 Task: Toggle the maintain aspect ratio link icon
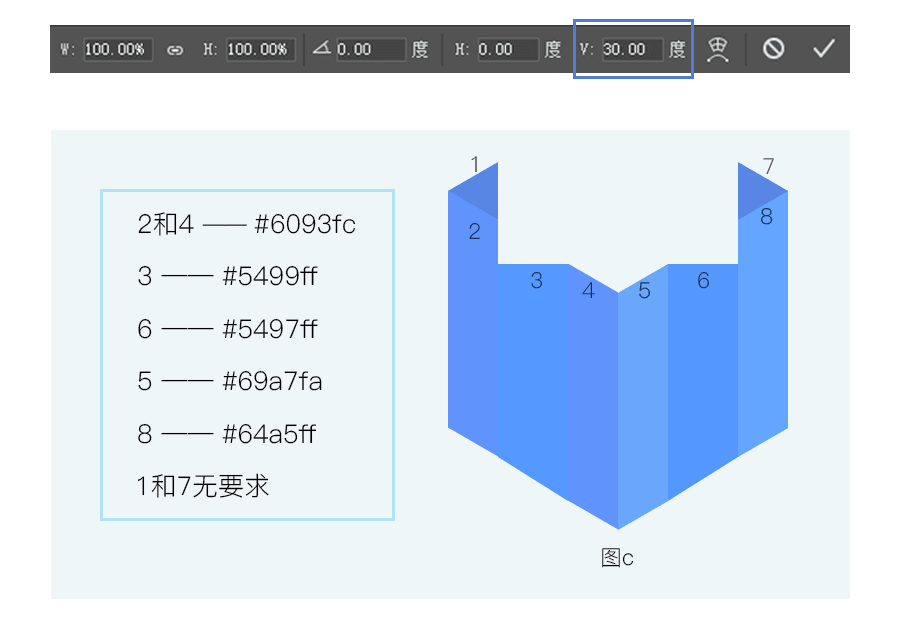pos(175,49)
